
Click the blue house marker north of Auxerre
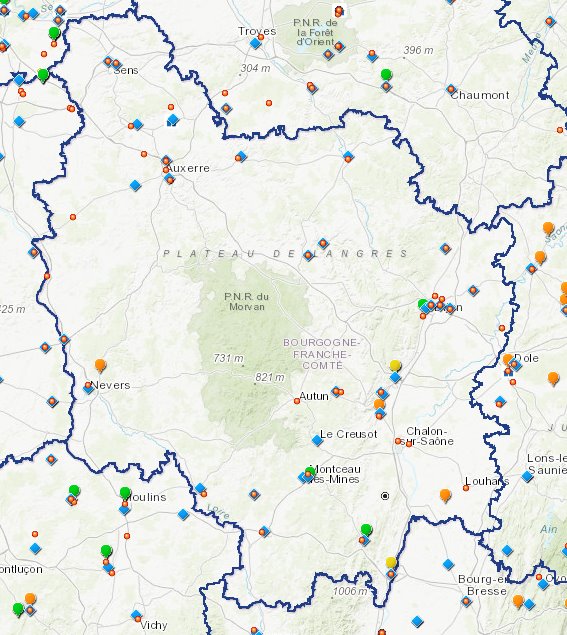coord(173,120)
